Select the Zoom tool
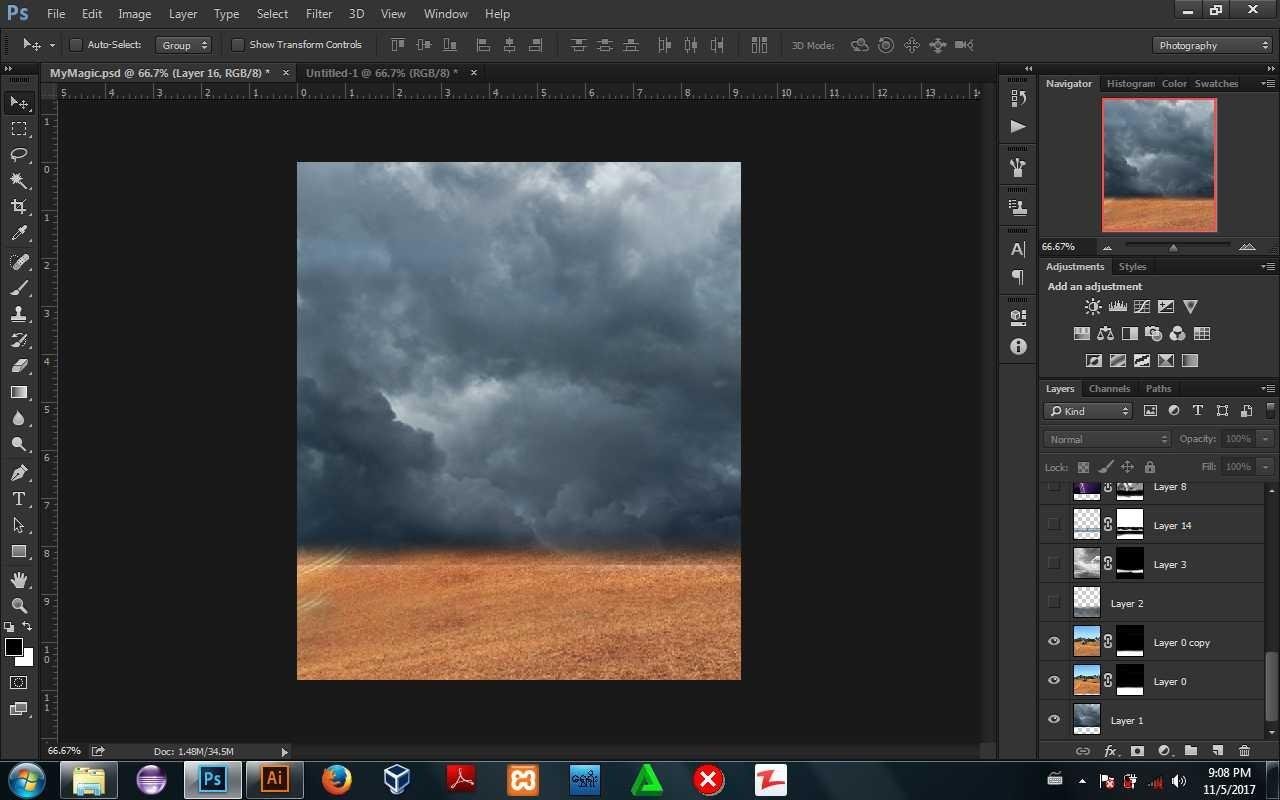The height and width of the screenshot is (800, 1280). click(19, 605)
